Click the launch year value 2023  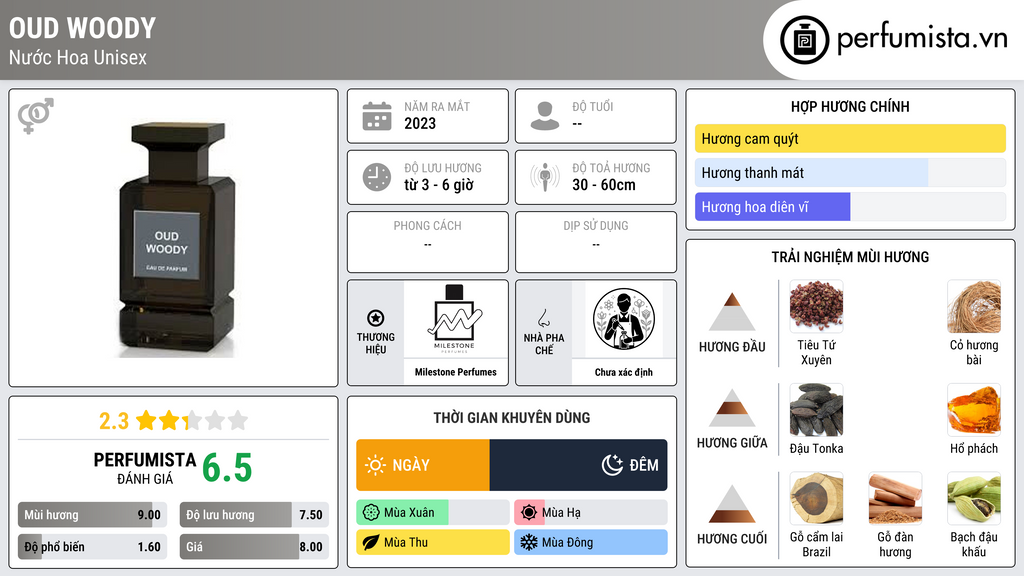click(420, 123)
